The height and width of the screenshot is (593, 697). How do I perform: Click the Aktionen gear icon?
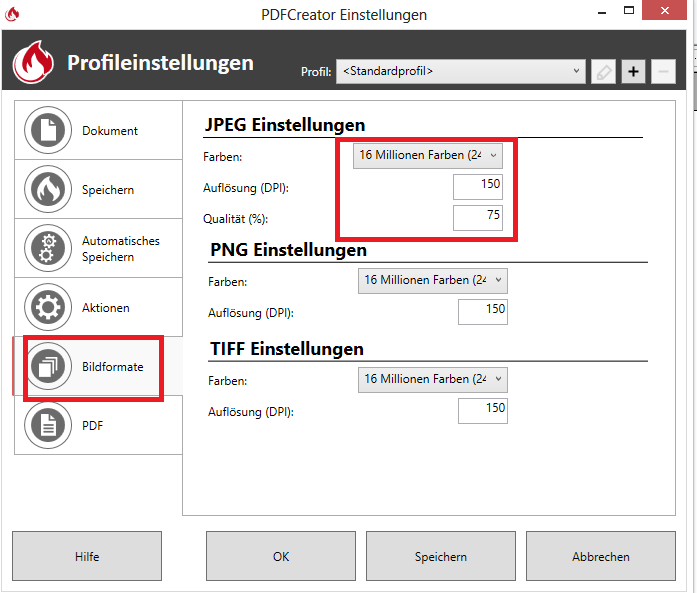(48, 308)
